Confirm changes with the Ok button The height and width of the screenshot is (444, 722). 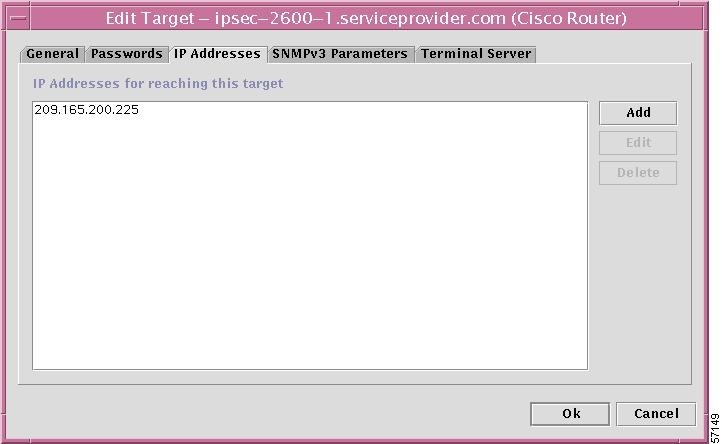(570, 414)
